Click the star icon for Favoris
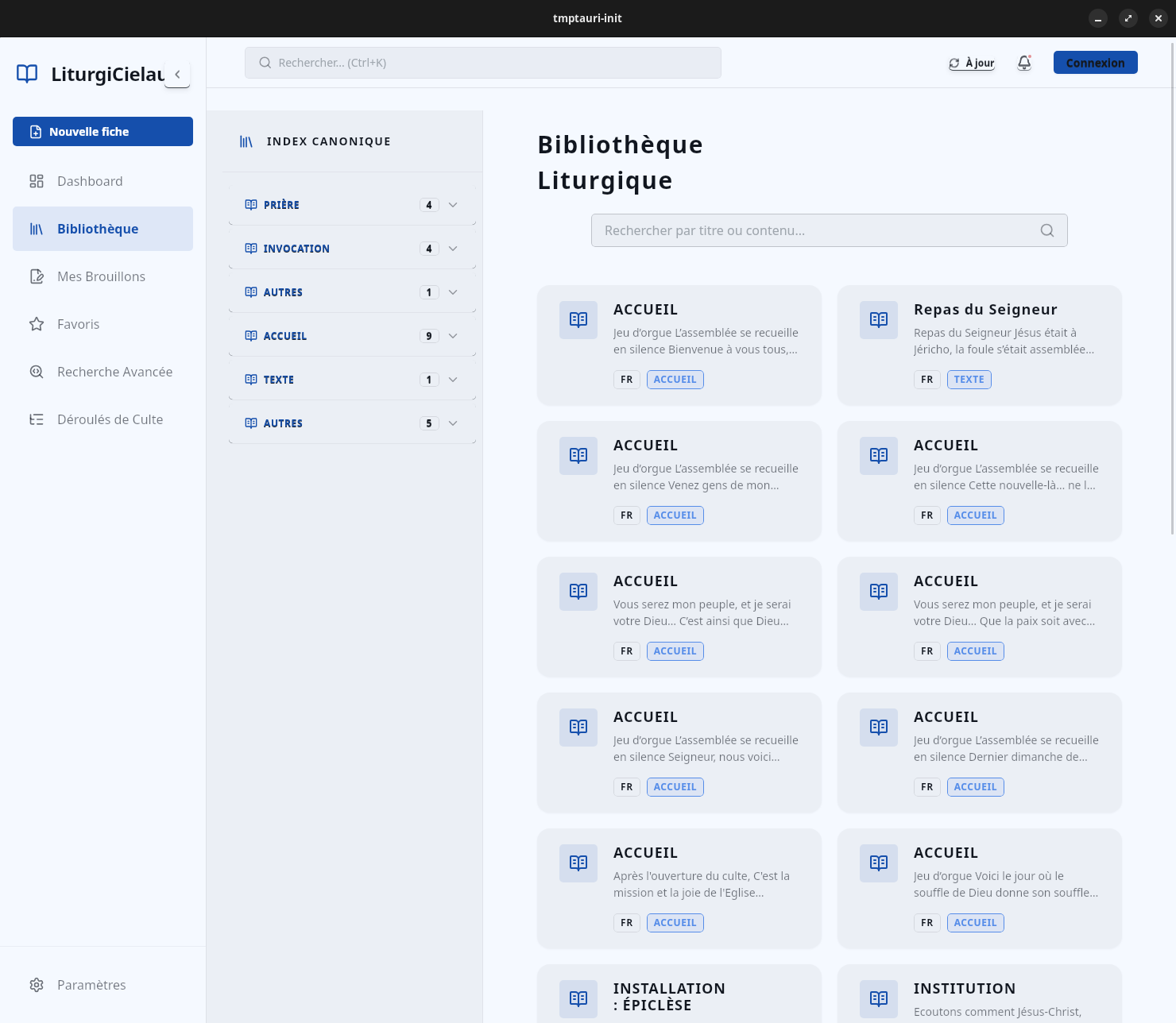Viewport: 1176px width, 1023px height. 37,324
